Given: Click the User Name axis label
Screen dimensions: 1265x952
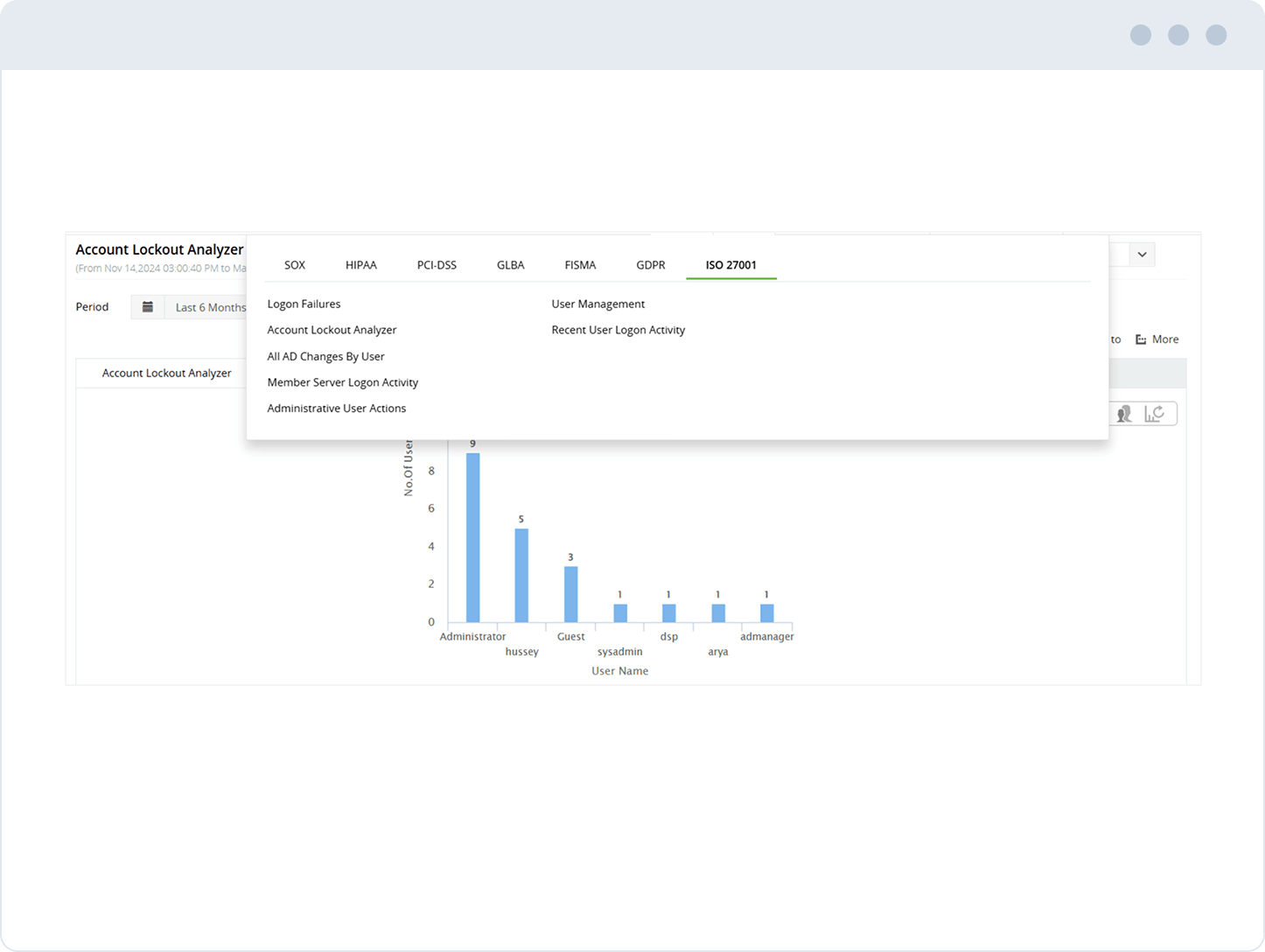Looking at the screenshot, I should (619, 671).
